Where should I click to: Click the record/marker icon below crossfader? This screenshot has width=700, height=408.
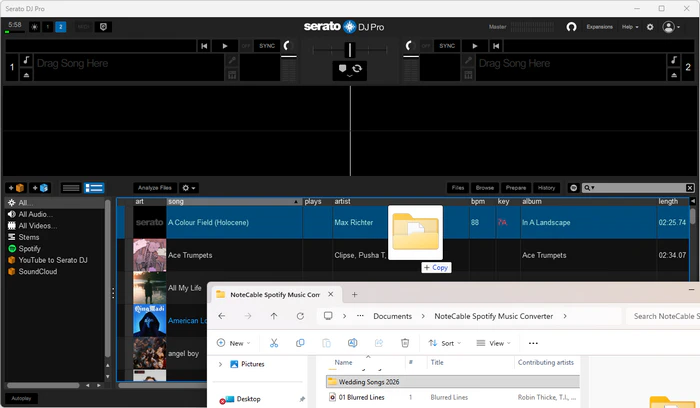click(x=342, y=68)
